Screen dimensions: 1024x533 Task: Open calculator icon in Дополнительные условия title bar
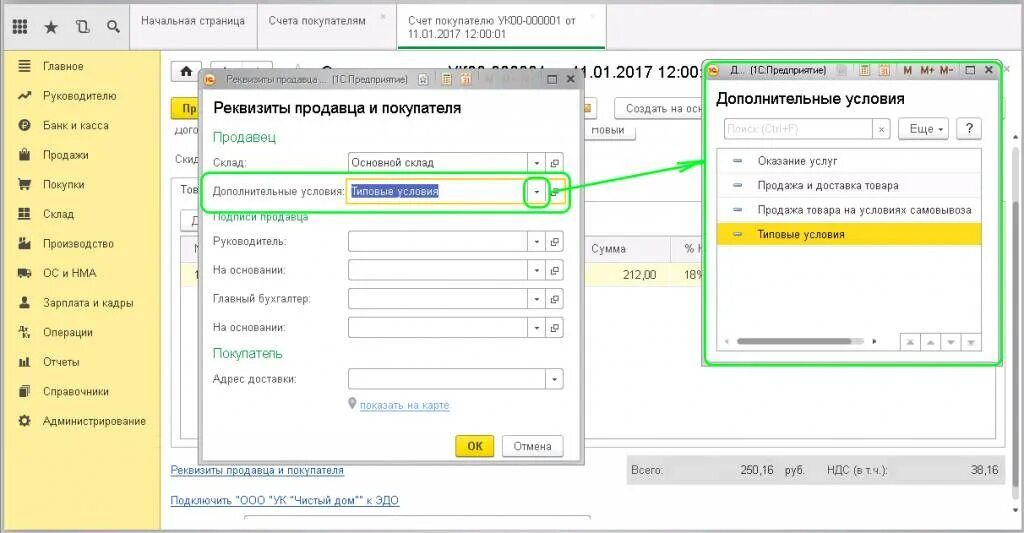864,70
